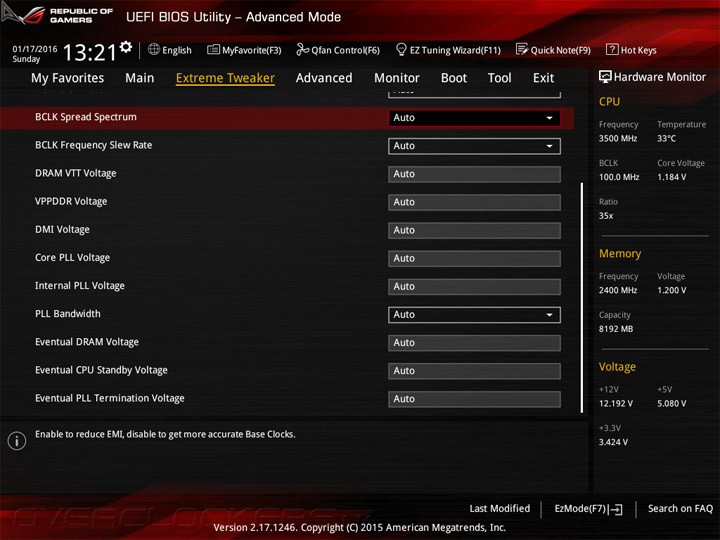This screenshot has height=540, width=720.
Task: Click the VPPDDR Voltage field
Action: pos(474,202)
